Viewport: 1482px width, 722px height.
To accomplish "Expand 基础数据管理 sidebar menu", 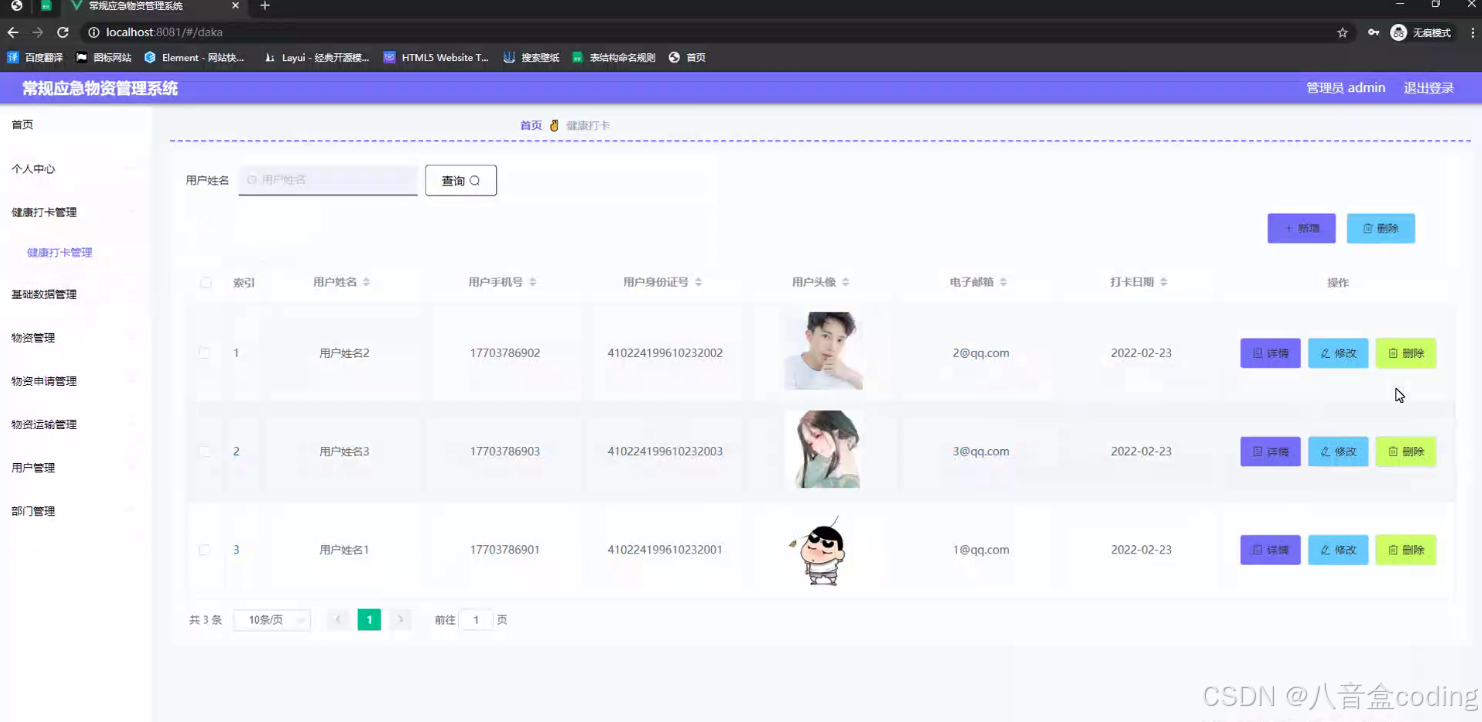I will (x=75, y=295).
